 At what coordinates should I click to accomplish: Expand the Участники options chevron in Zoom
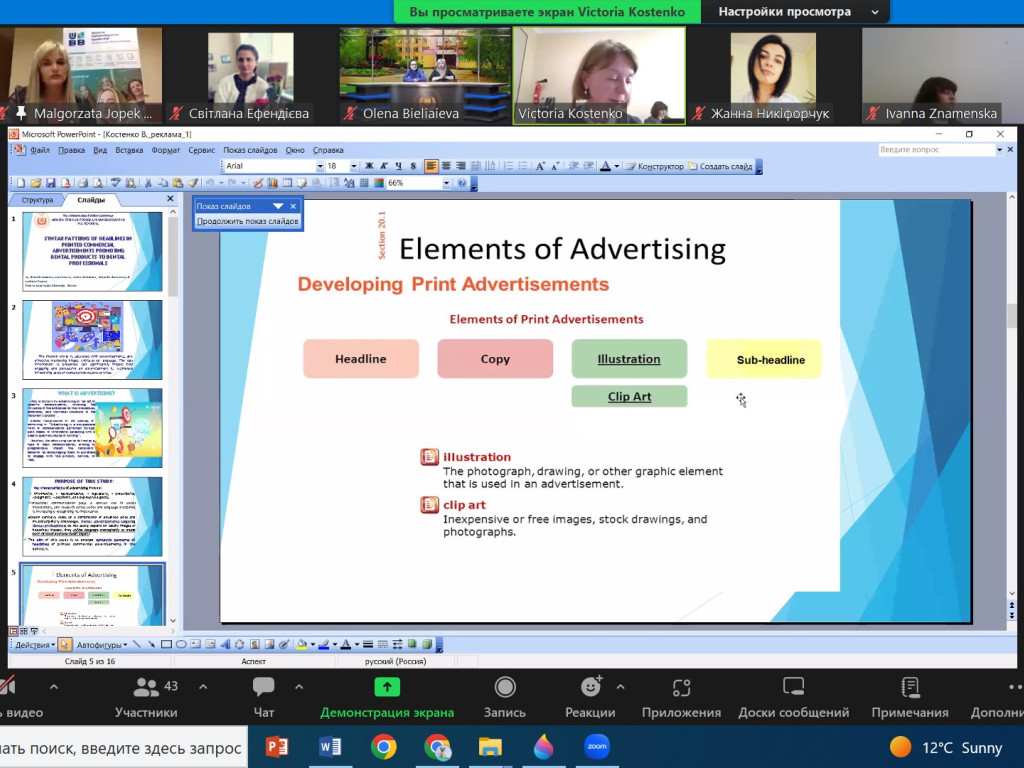click(203, 687)
